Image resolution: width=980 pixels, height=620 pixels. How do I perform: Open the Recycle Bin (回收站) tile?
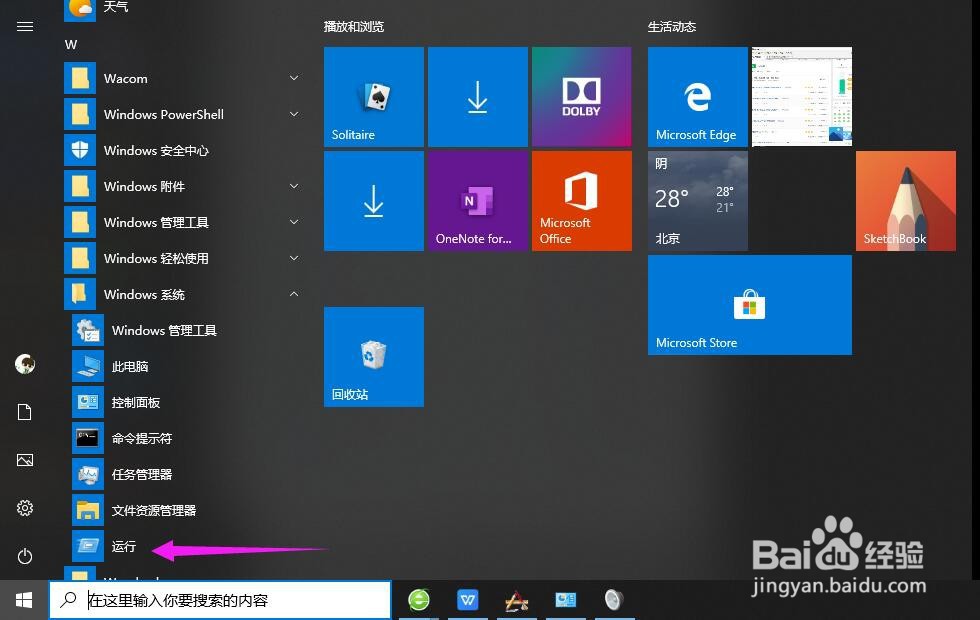coord(374,357)
